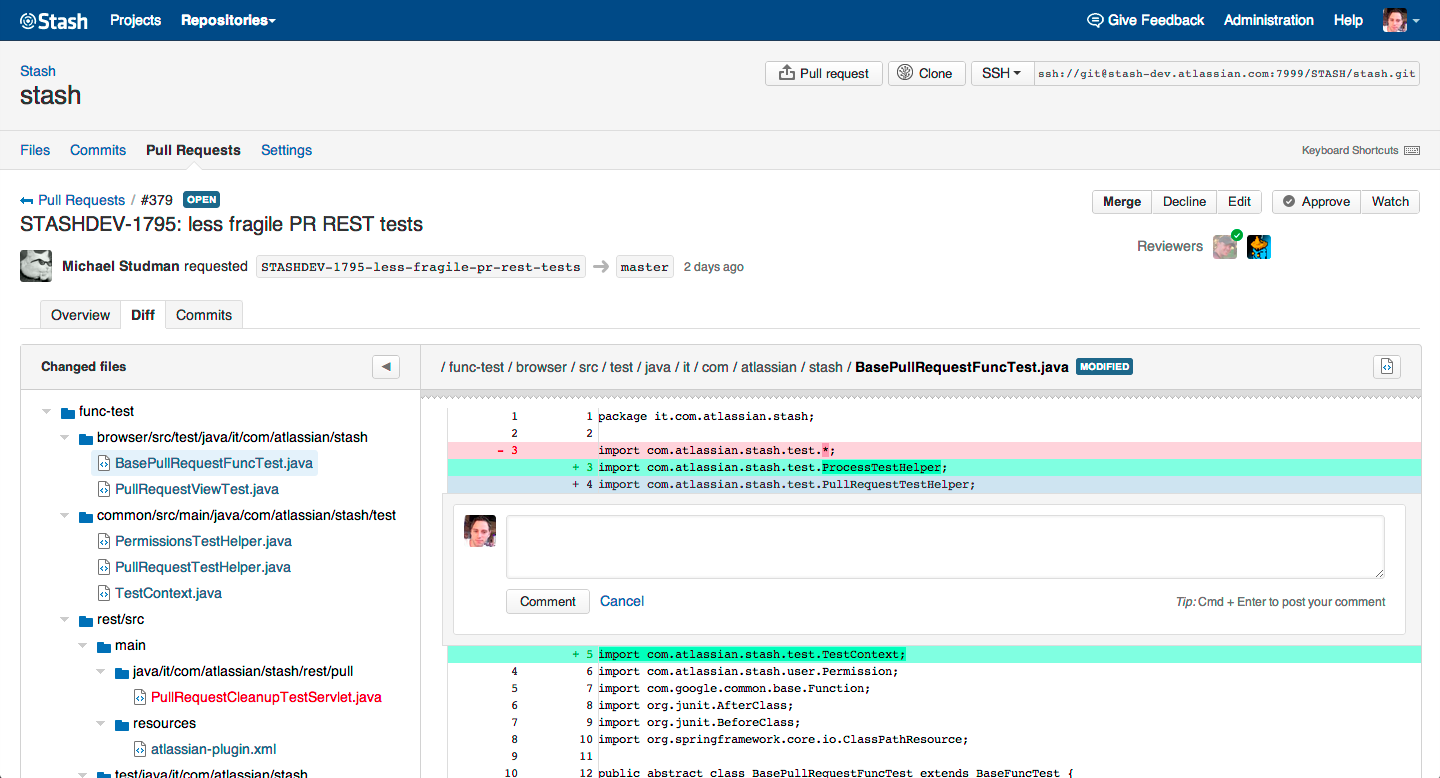
Task: Cancel the inline comment
Action: click(622, 601)
